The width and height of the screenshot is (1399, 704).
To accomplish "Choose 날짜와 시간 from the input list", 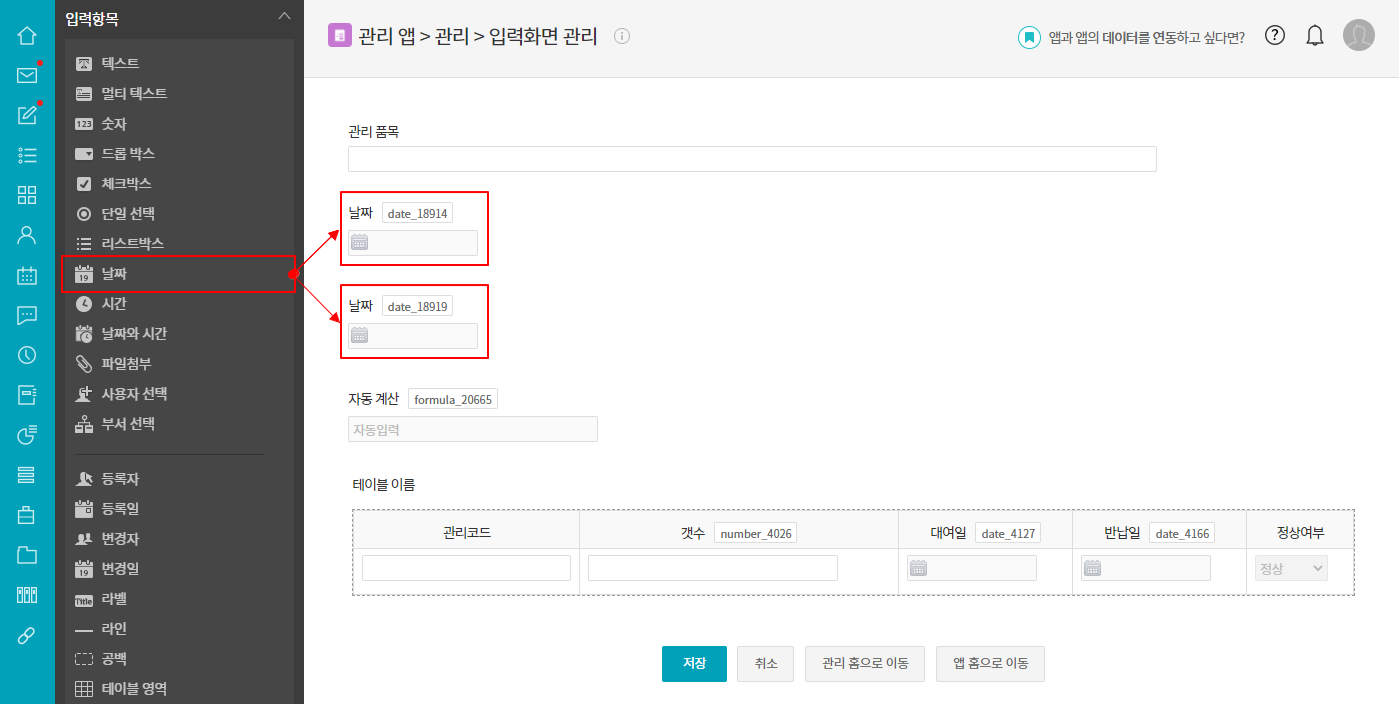I will point(134,334).
